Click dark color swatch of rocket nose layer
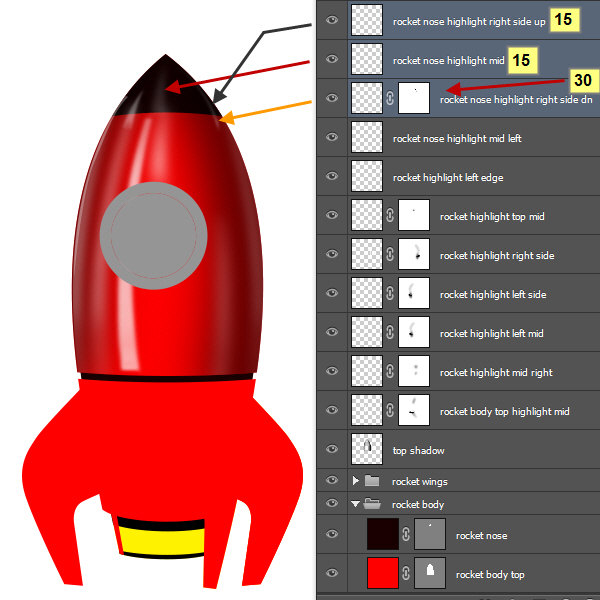 pos(383,535)
